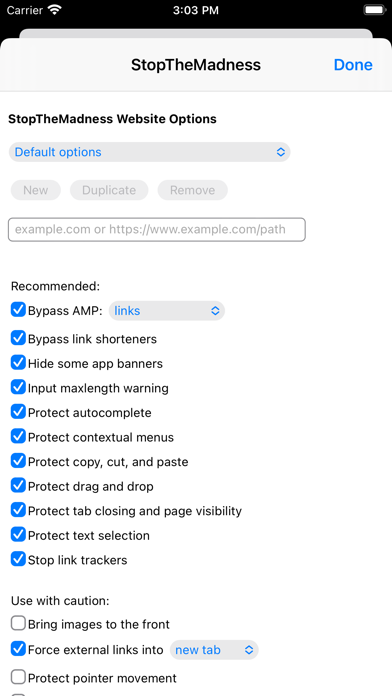The height and width of the screenshot is (696, 392).
Task: Uncheck Protect autocomplete
Action: pos(18,412)
